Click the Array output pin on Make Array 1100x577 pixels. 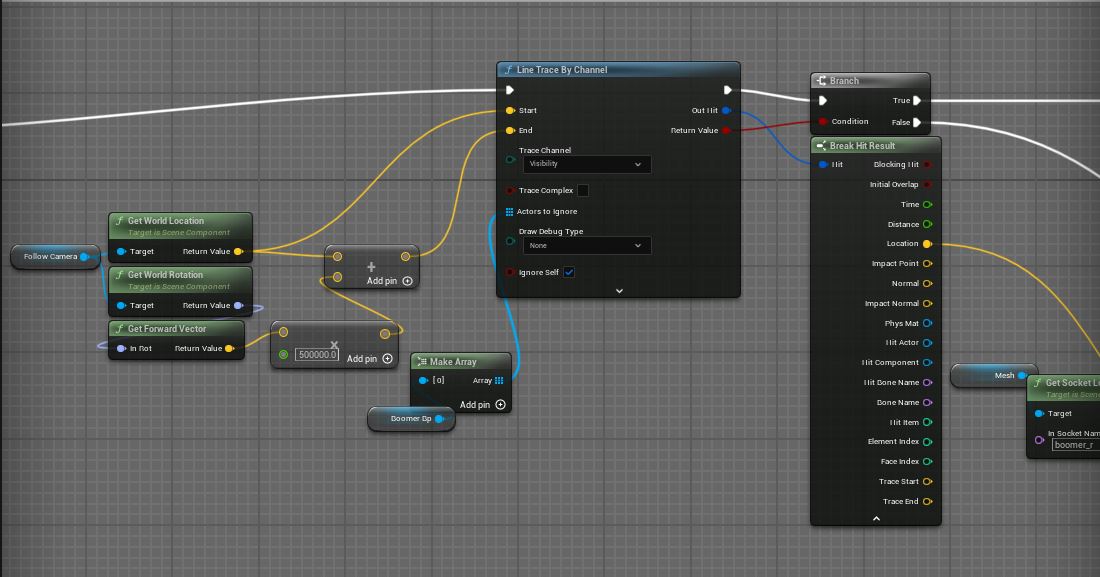[x=499, y=380]
